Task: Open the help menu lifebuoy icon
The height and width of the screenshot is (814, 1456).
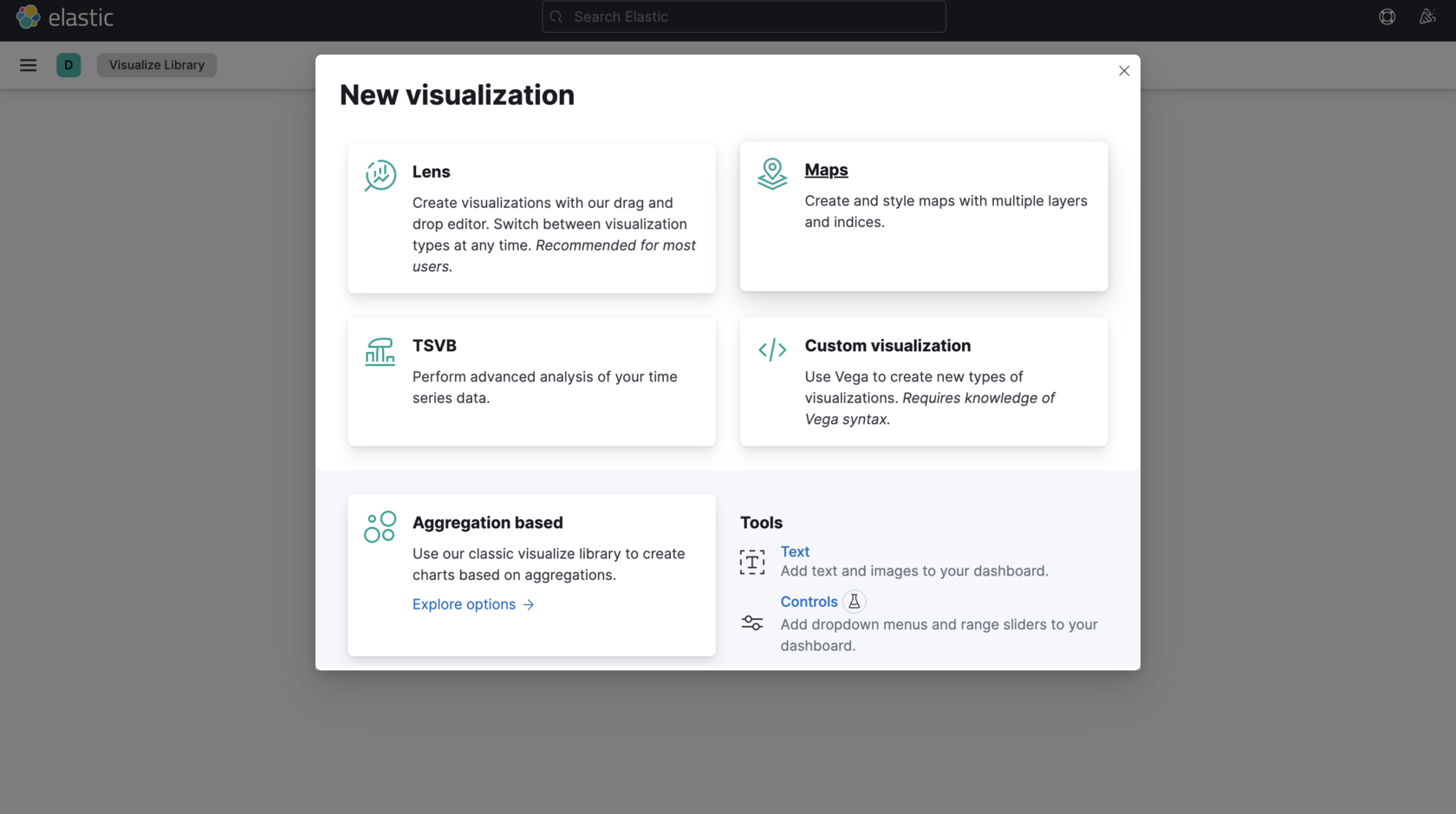Action: click(1387, 16)
